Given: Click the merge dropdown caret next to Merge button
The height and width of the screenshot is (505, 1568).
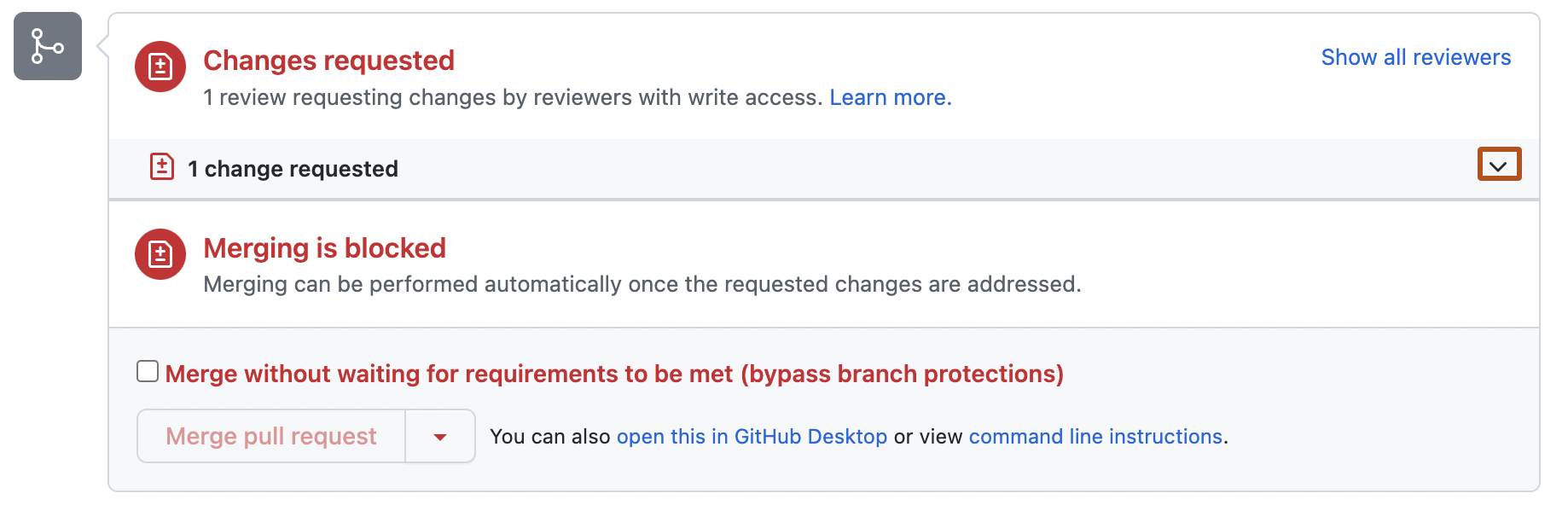Looking at the screenshot, I should [440, 436].
